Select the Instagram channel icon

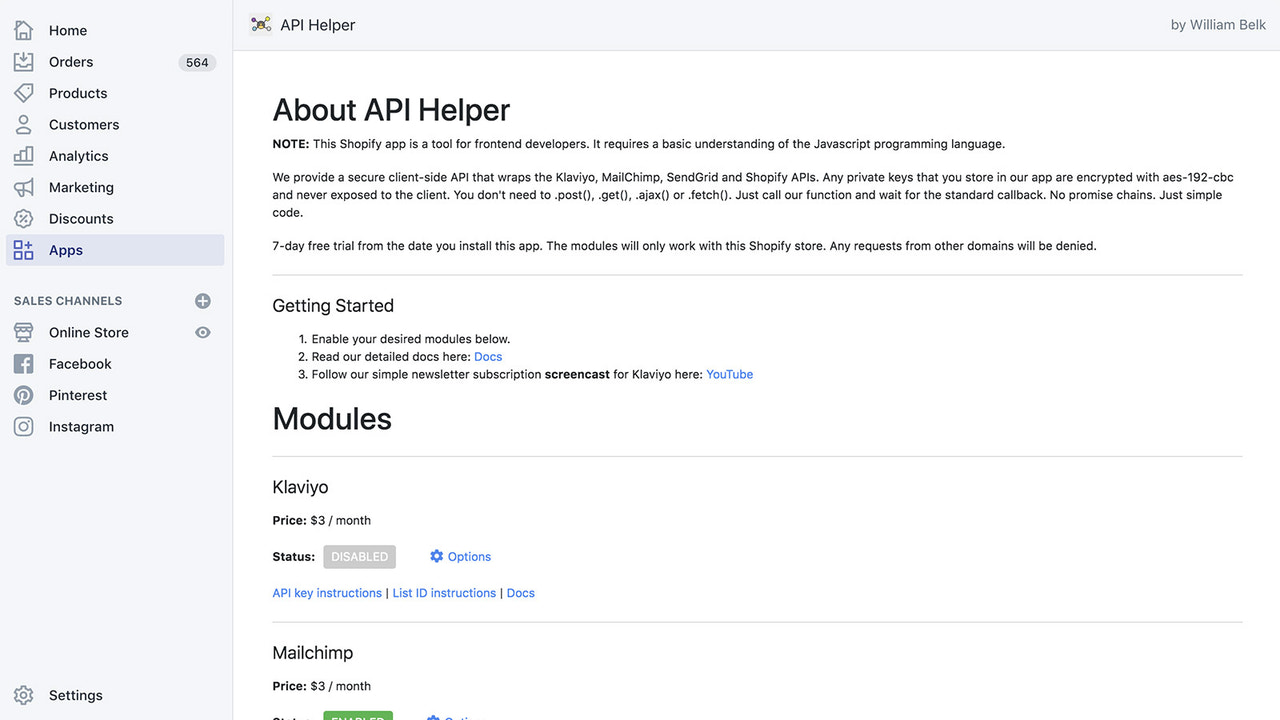point(22,426)
